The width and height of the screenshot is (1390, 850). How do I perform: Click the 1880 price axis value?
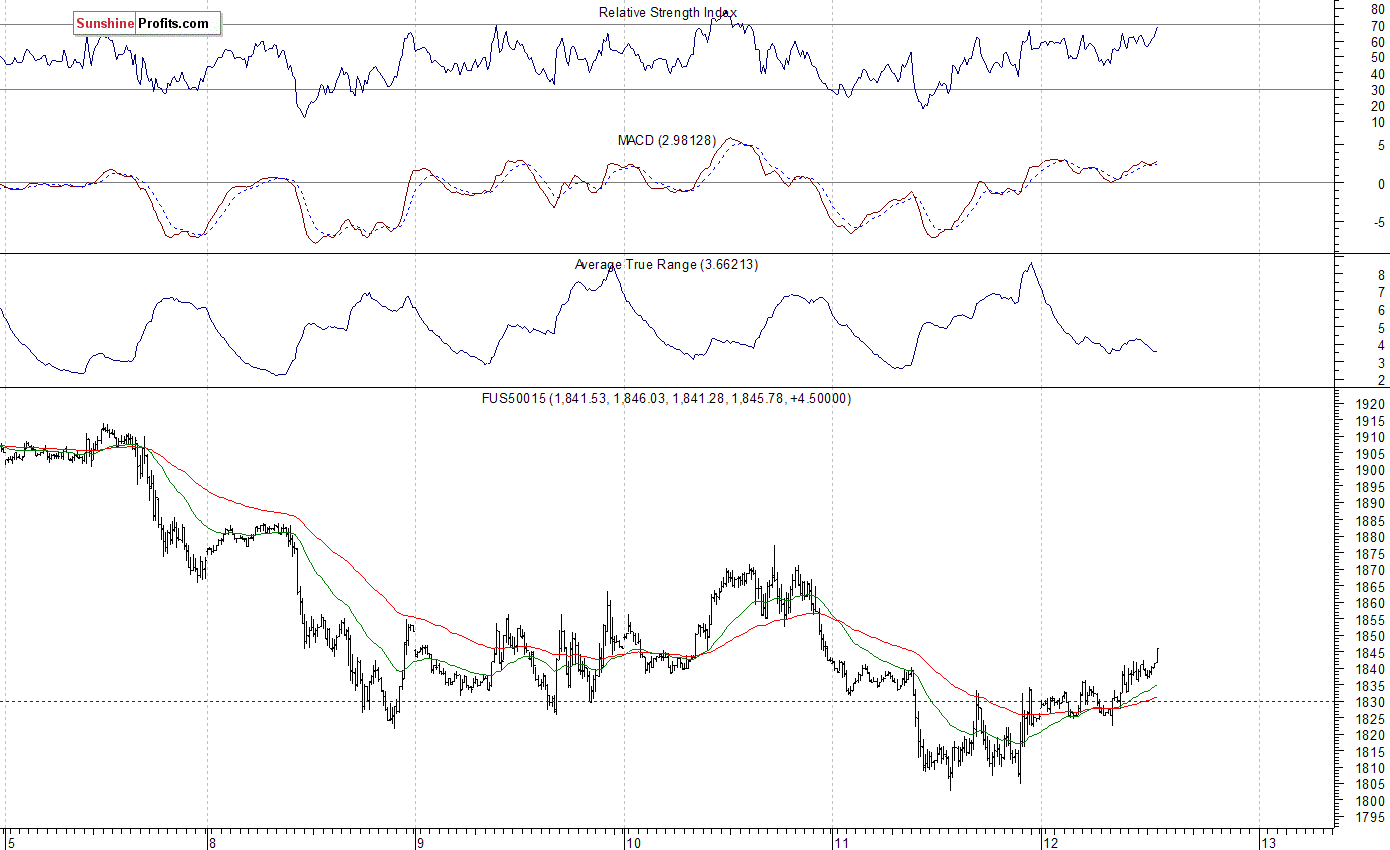(x=1369, y=537)
